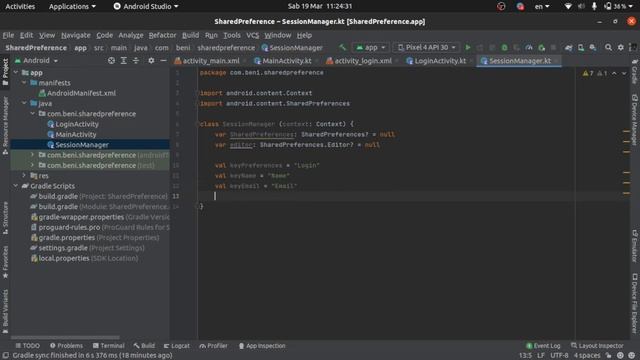Open the en keyboard layout indicator
This screenshot has height=360, width=640.
pos(542,6)
